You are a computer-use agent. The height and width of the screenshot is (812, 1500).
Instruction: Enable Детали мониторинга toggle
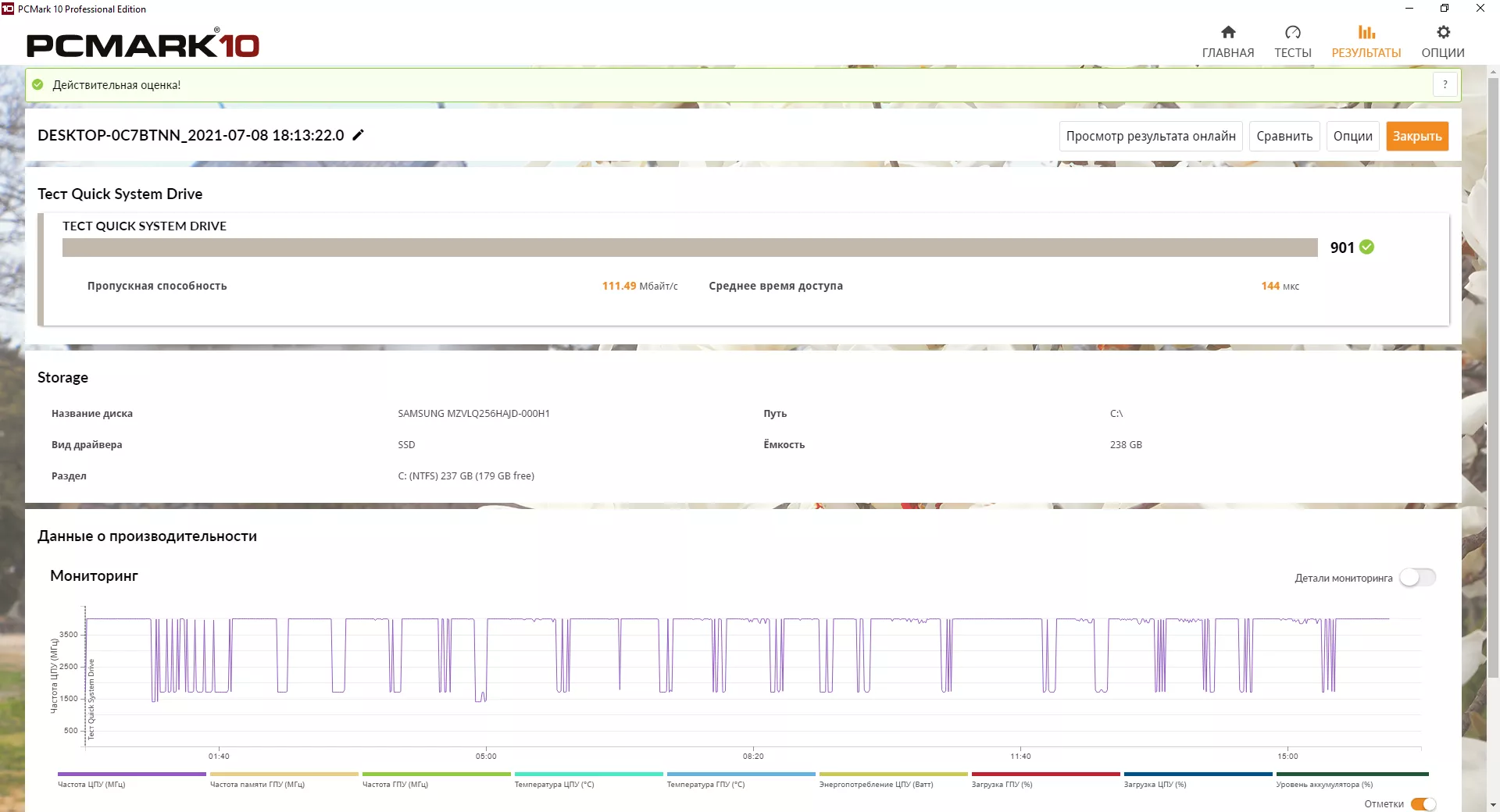(x=1417, y=578)
